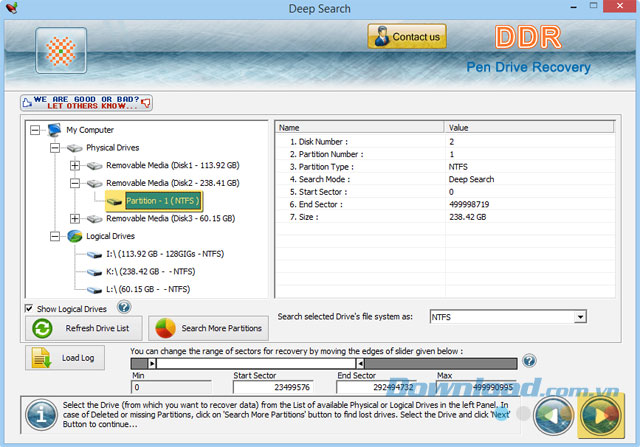Click Disk3 removable media icon
The width and height of the screenshot is (640, 447).
pos(95,219)
